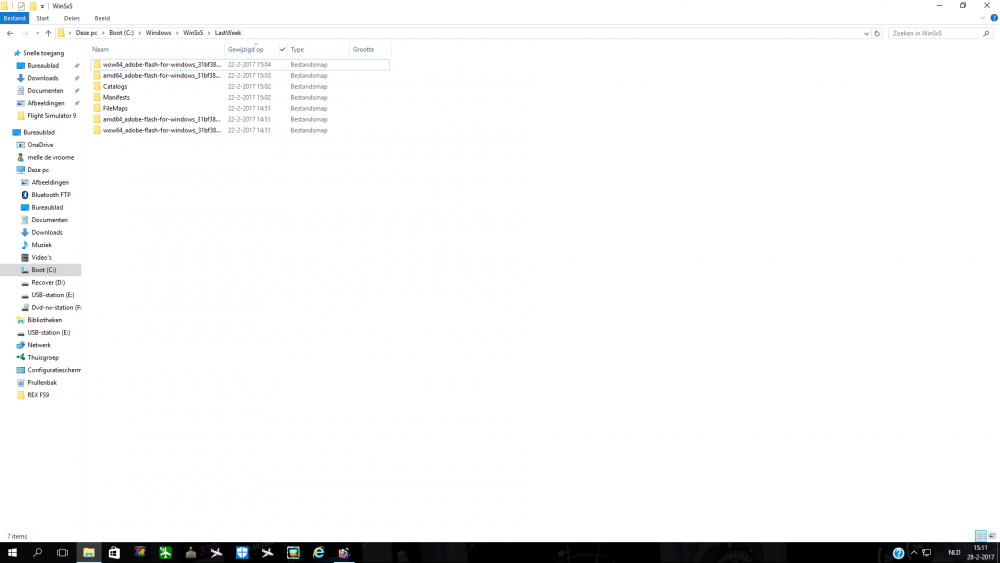Open Netwerk in the navigation pane
This screenshot has height=563, width=1000.
click(38, 345)
